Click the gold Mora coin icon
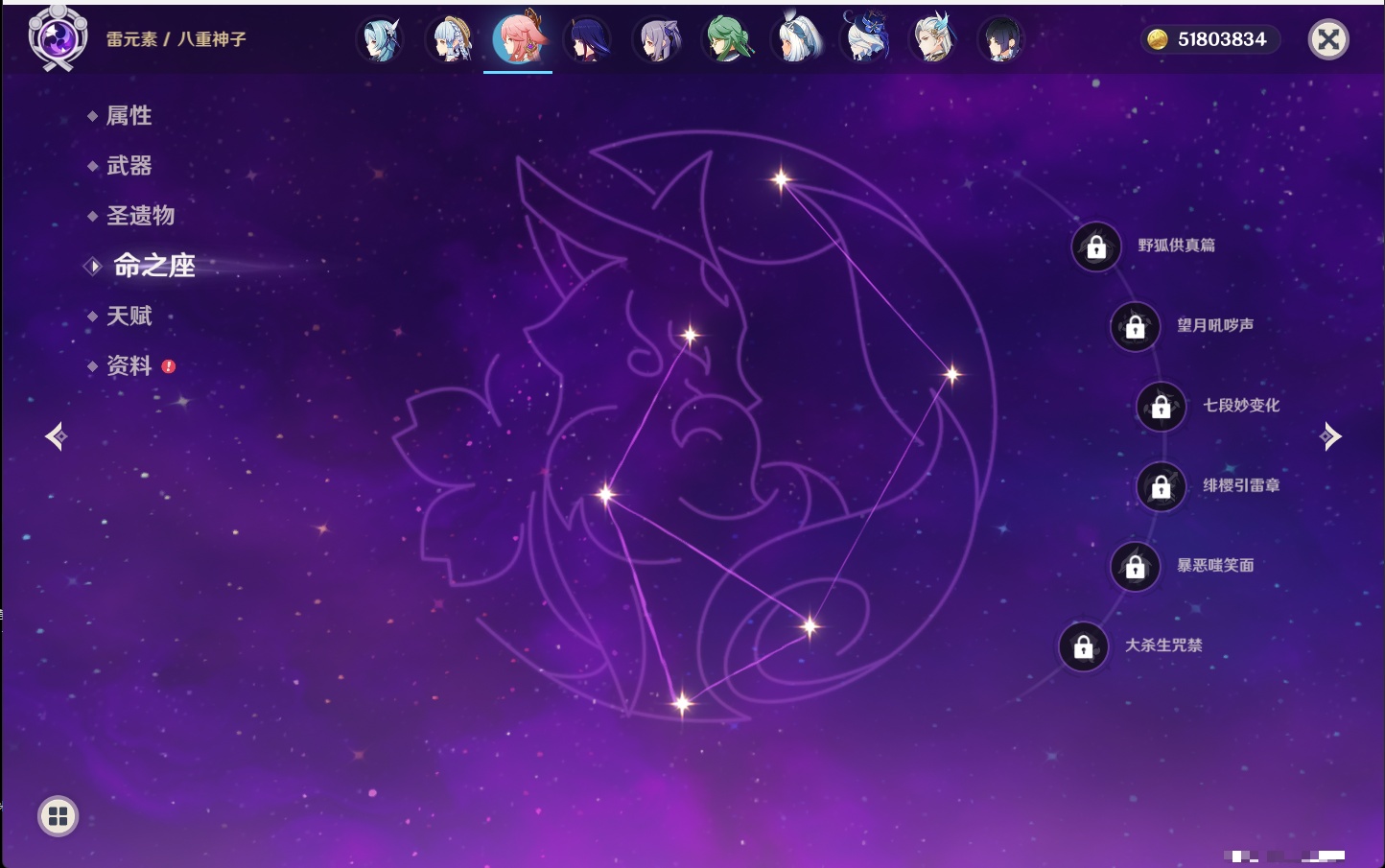 click(1158, 39)
